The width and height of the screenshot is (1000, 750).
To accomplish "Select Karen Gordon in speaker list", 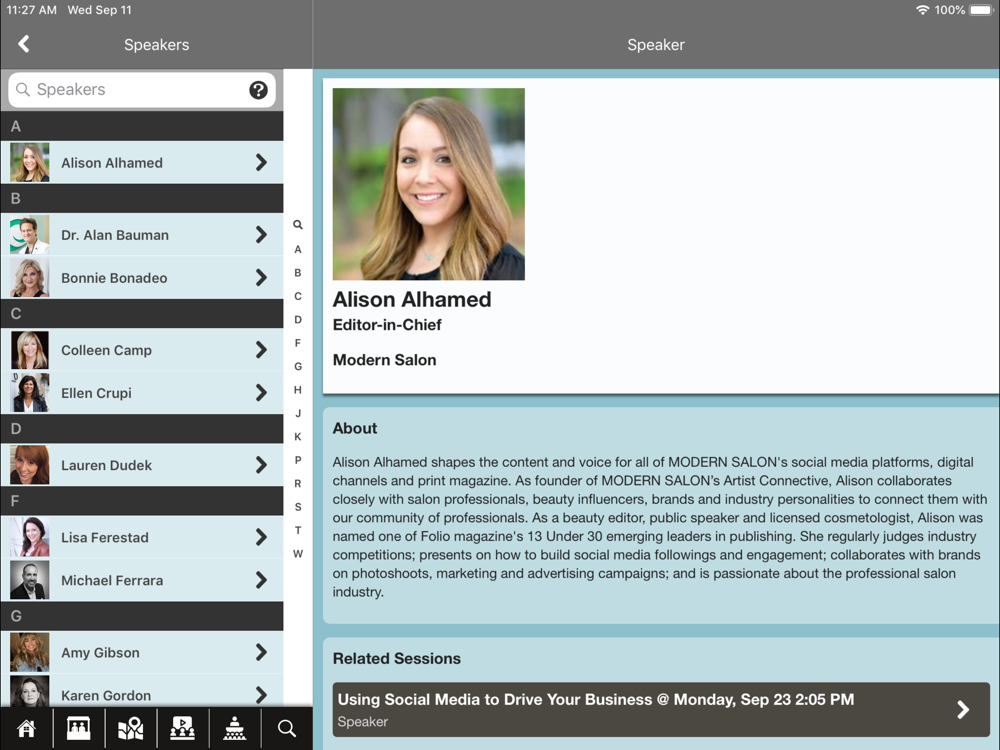I will [142, 691].
